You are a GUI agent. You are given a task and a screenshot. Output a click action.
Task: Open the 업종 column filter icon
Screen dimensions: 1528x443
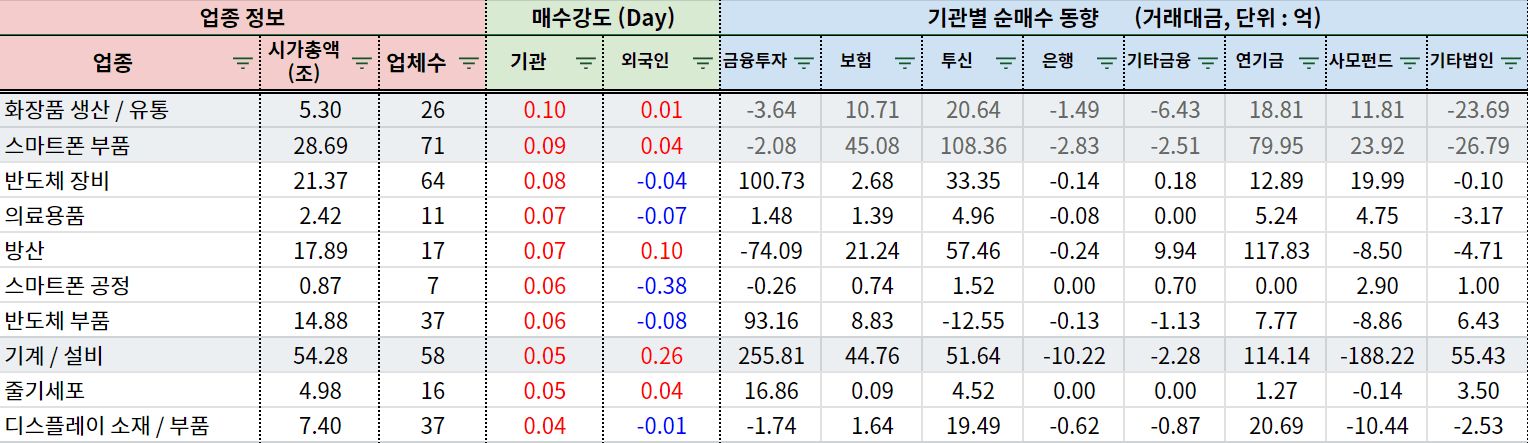point(242,62)
